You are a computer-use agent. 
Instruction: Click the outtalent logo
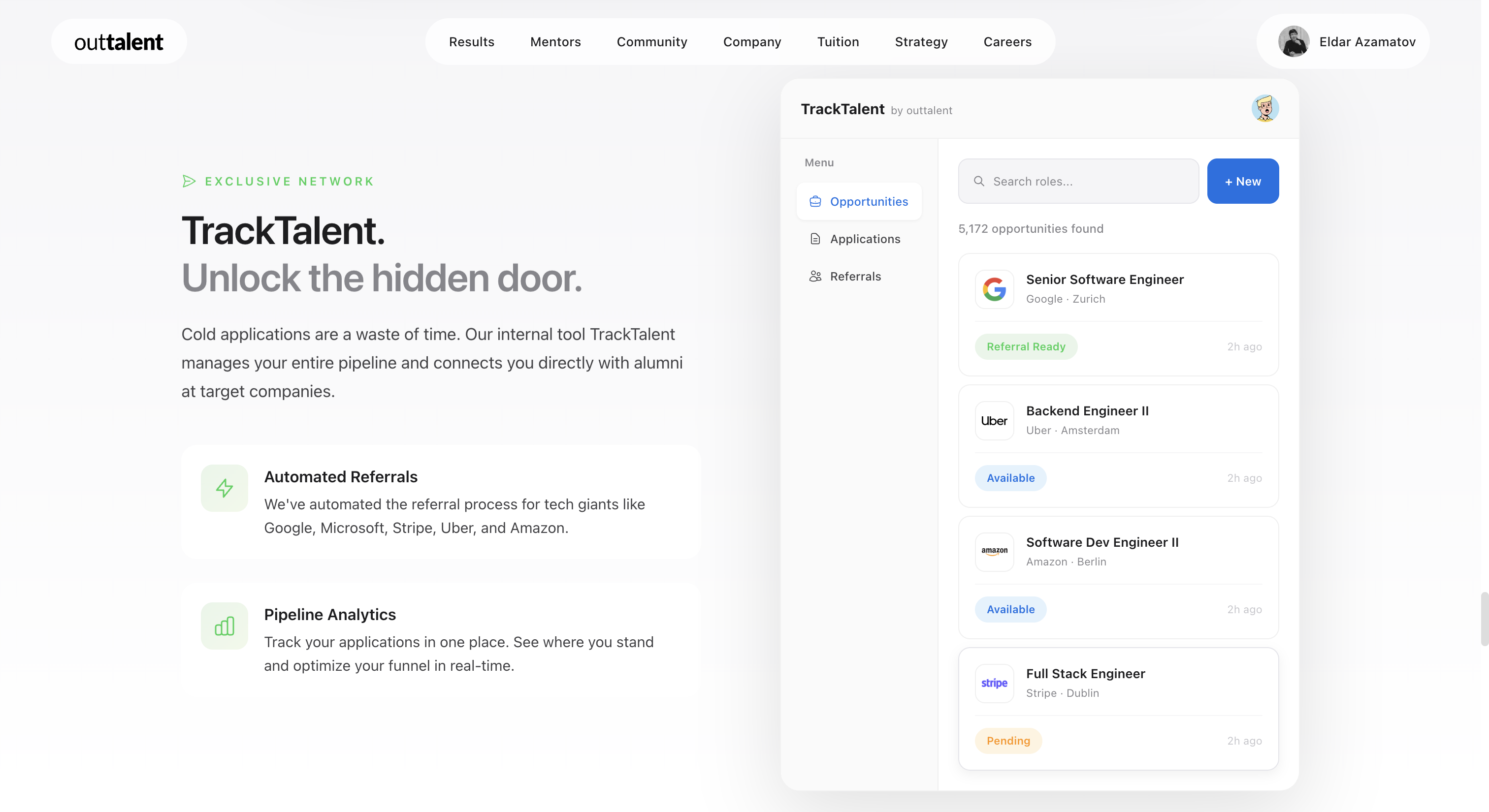click(119, 41)
